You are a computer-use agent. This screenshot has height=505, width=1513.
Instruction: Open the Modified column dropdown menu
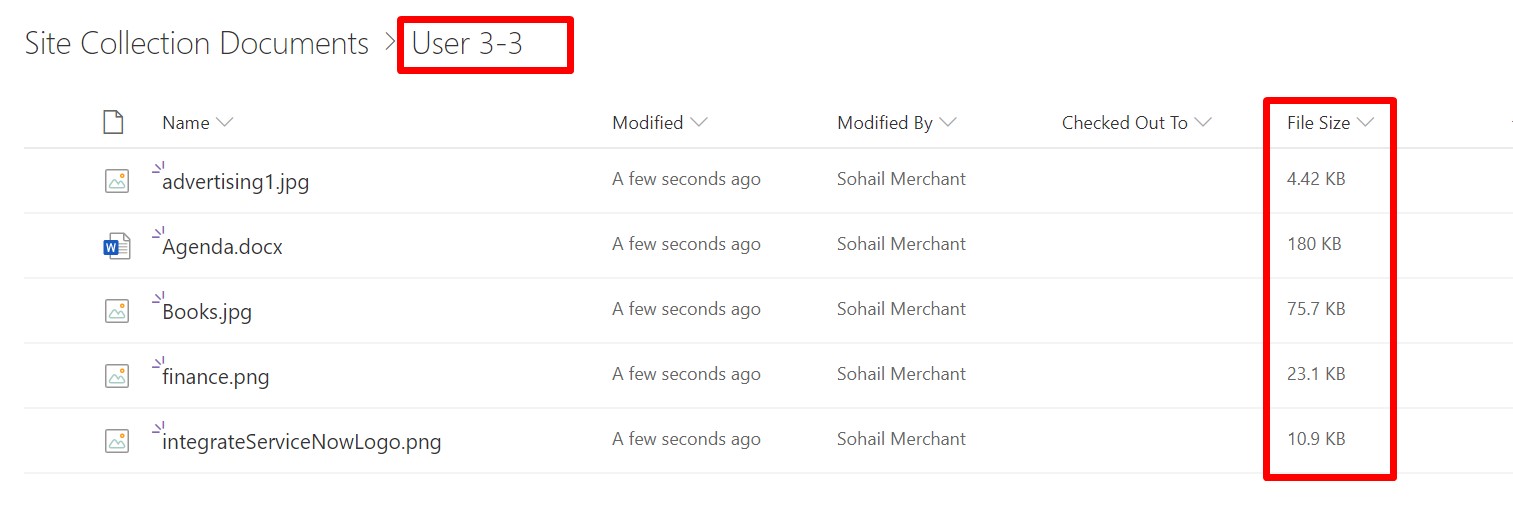[699, 123]
